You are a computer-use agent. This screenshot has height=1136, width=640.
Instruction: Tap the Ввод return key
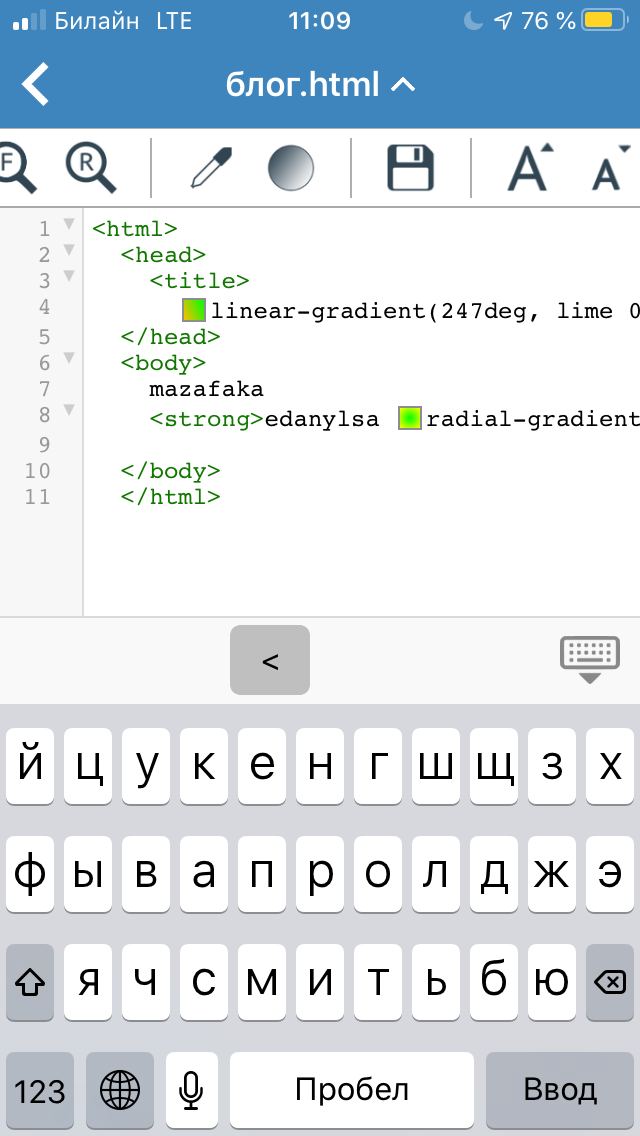click(x=560, y=1090)
